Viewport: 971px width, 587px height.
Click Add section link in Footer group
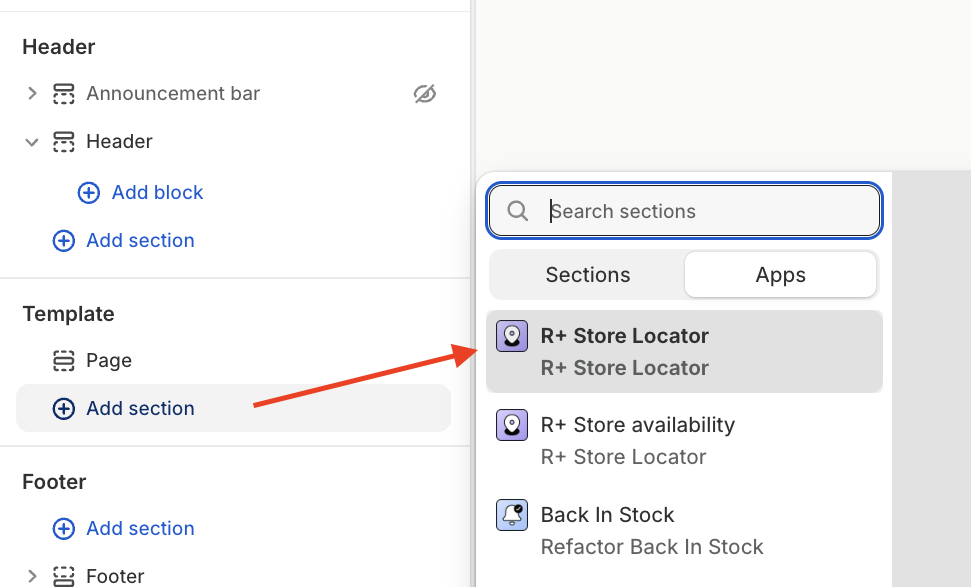pos(140,529)
